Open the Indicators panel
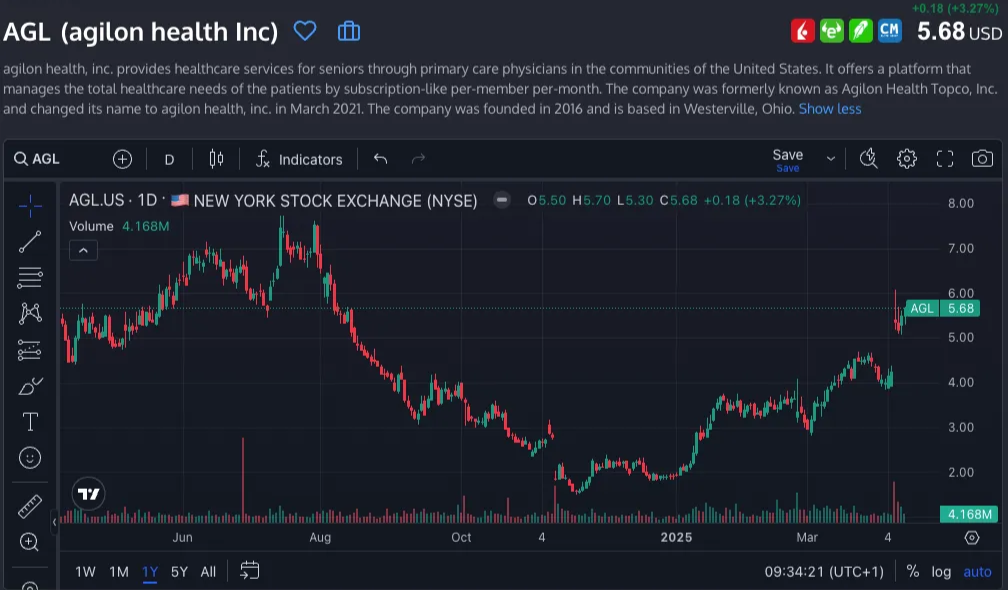Image resolution: width=1008 pixels, height=590 pixels. pos(299,159)
